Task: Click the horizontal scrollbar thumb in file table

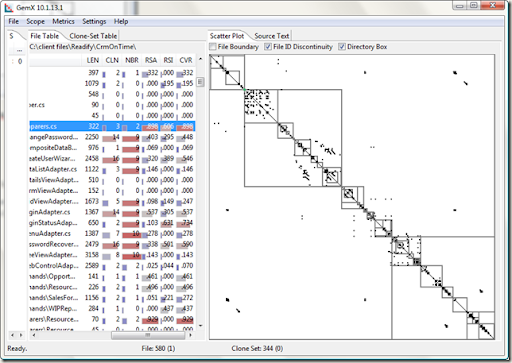Action: pos(148,335)
